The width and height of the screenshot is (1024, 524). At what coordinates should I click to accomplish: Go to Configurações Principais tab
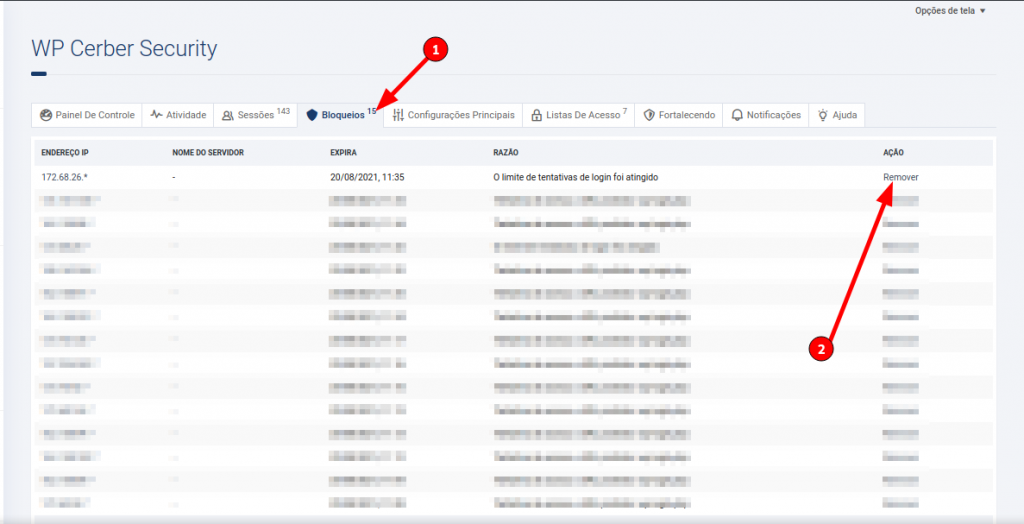pyautogui.click(x=453, y=115)
